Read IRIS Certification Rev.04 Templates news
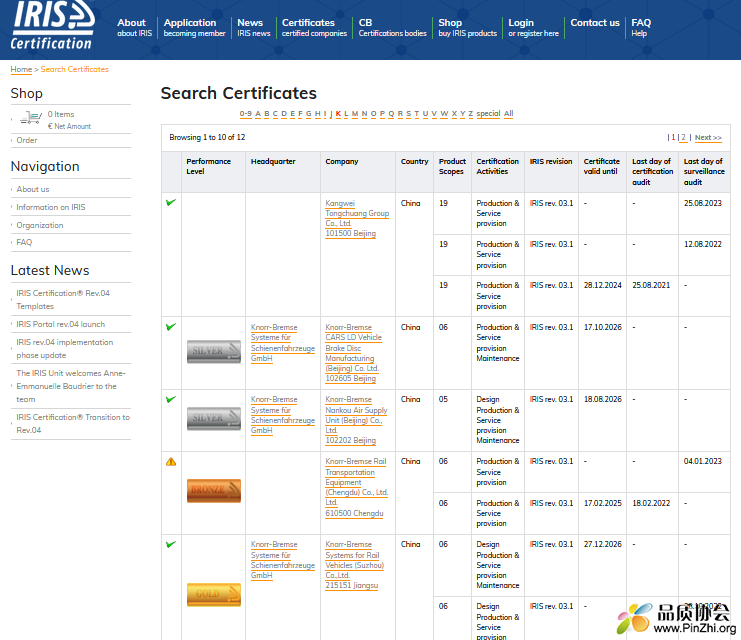Viewport: 741px width, 640px height. (x=63, y=300)
